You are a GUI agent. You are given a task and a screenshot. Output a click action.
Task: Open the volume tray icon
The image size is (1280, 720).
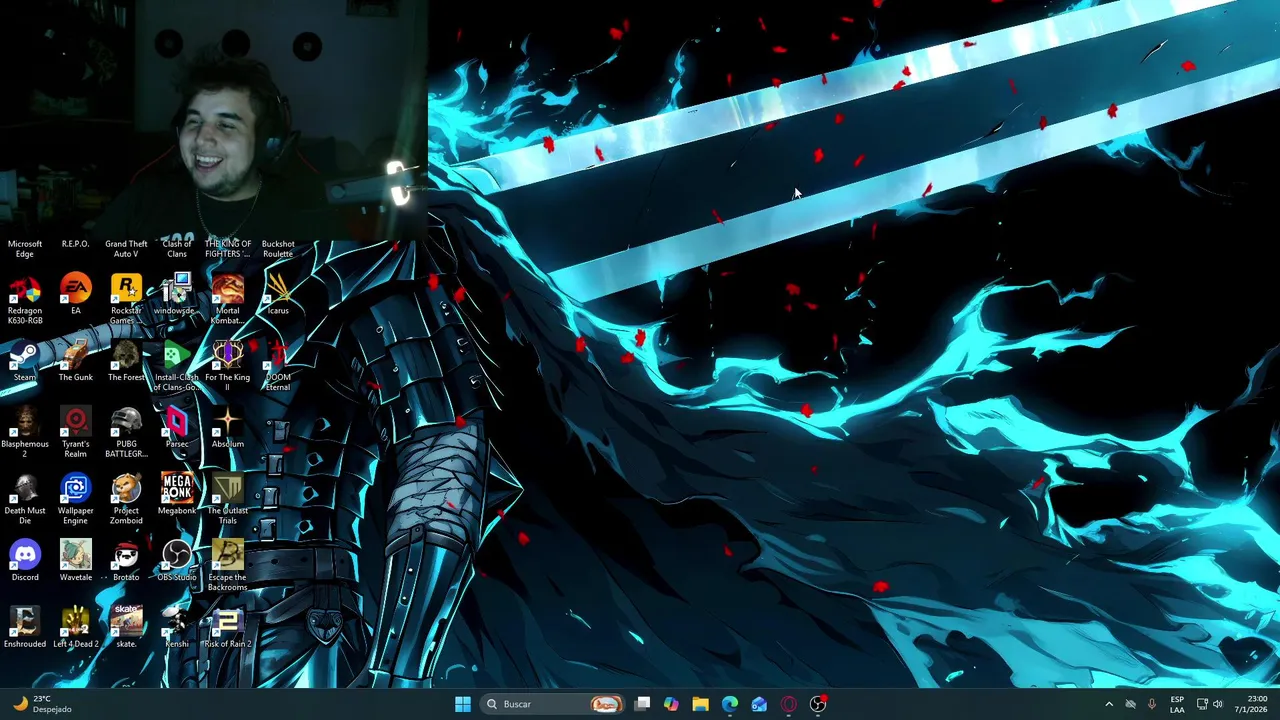pos(1218,704)
